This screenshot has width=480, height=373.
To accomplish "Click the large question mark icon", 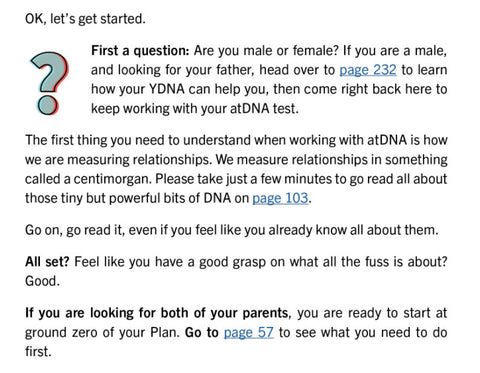I will (49, 84).
